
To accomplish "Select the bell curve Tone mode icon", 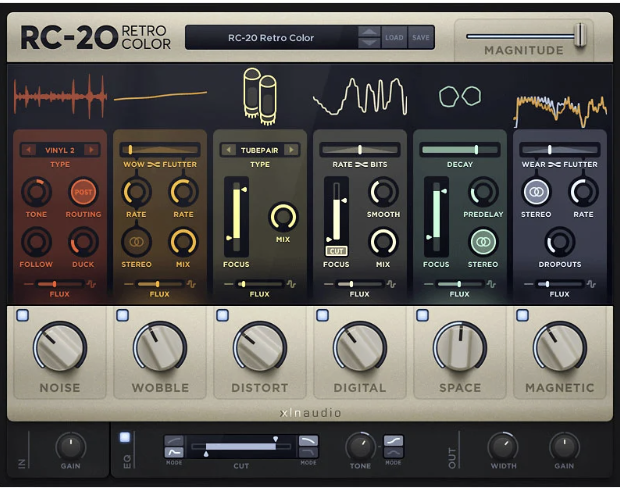I will point(393,452).
